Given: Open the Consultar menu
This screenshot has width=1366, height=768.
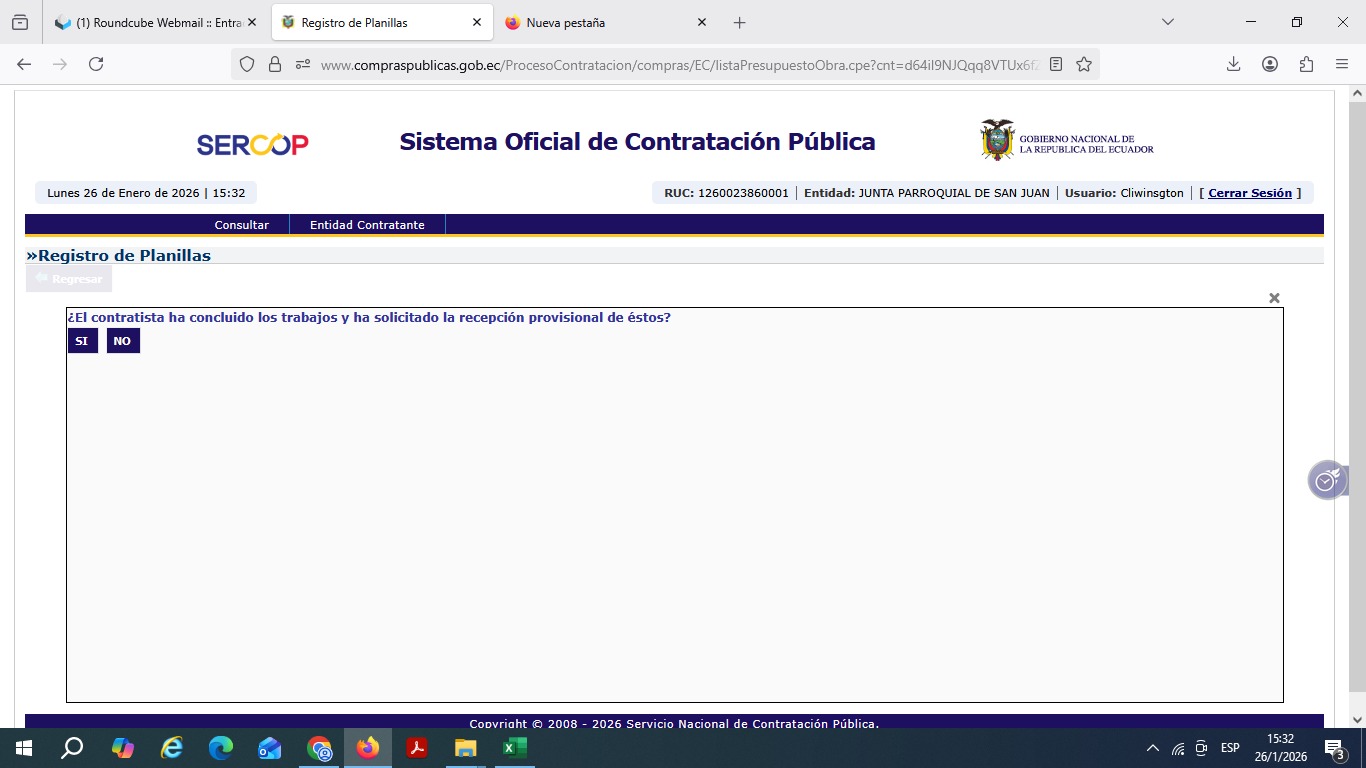Looking at the screenshot, I should (x=241, y=225).
